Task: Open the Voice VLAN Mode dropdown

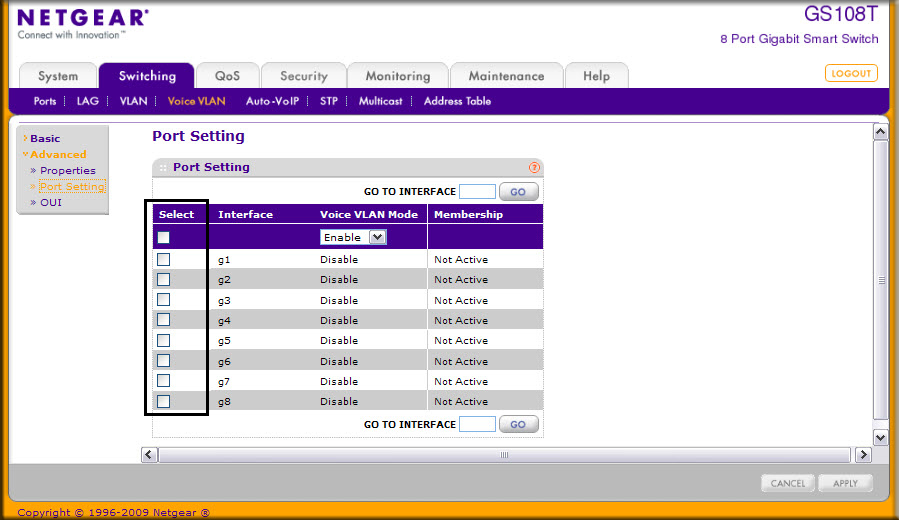Action: pyautogui.click(x=352, y=237)
